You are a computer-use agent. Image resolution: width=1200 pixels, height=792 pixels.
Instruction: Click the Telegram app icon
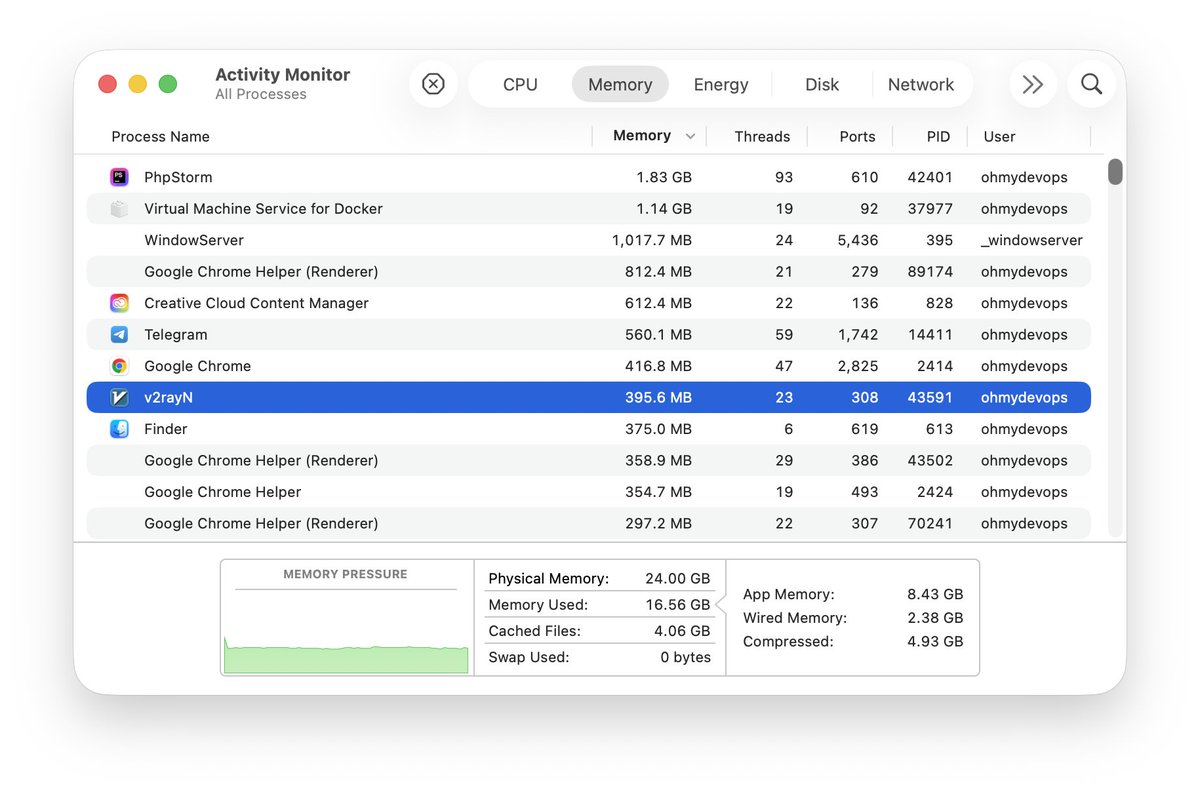(x=119, y=335)
